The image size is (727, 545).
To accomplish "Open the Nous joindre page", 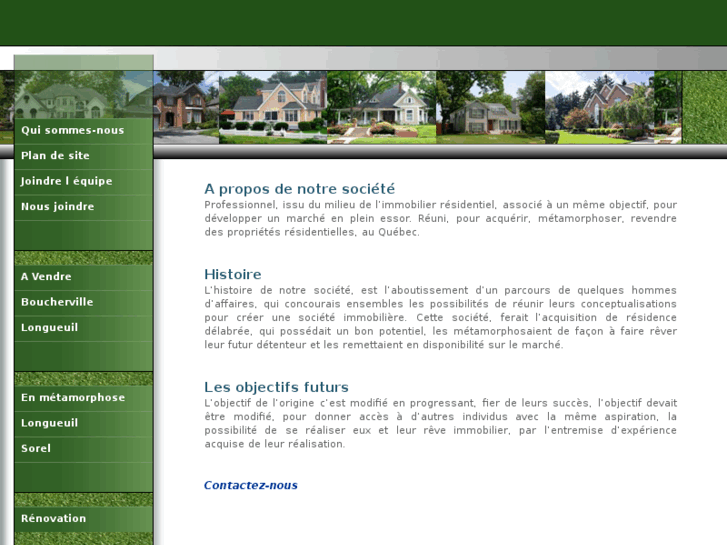I will (83, 207).
